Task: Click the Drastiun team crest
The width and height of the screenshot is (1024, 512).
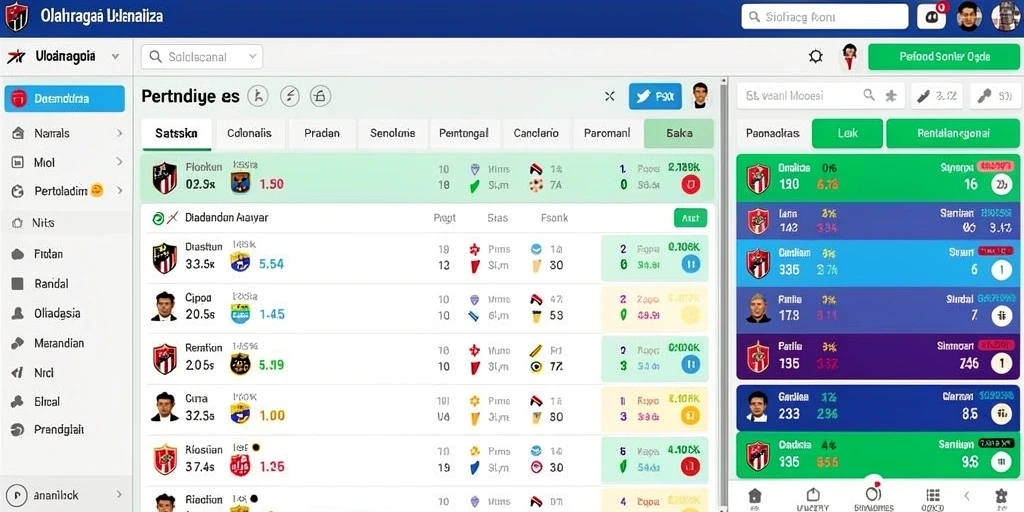Action: click(x=165, y=258)
